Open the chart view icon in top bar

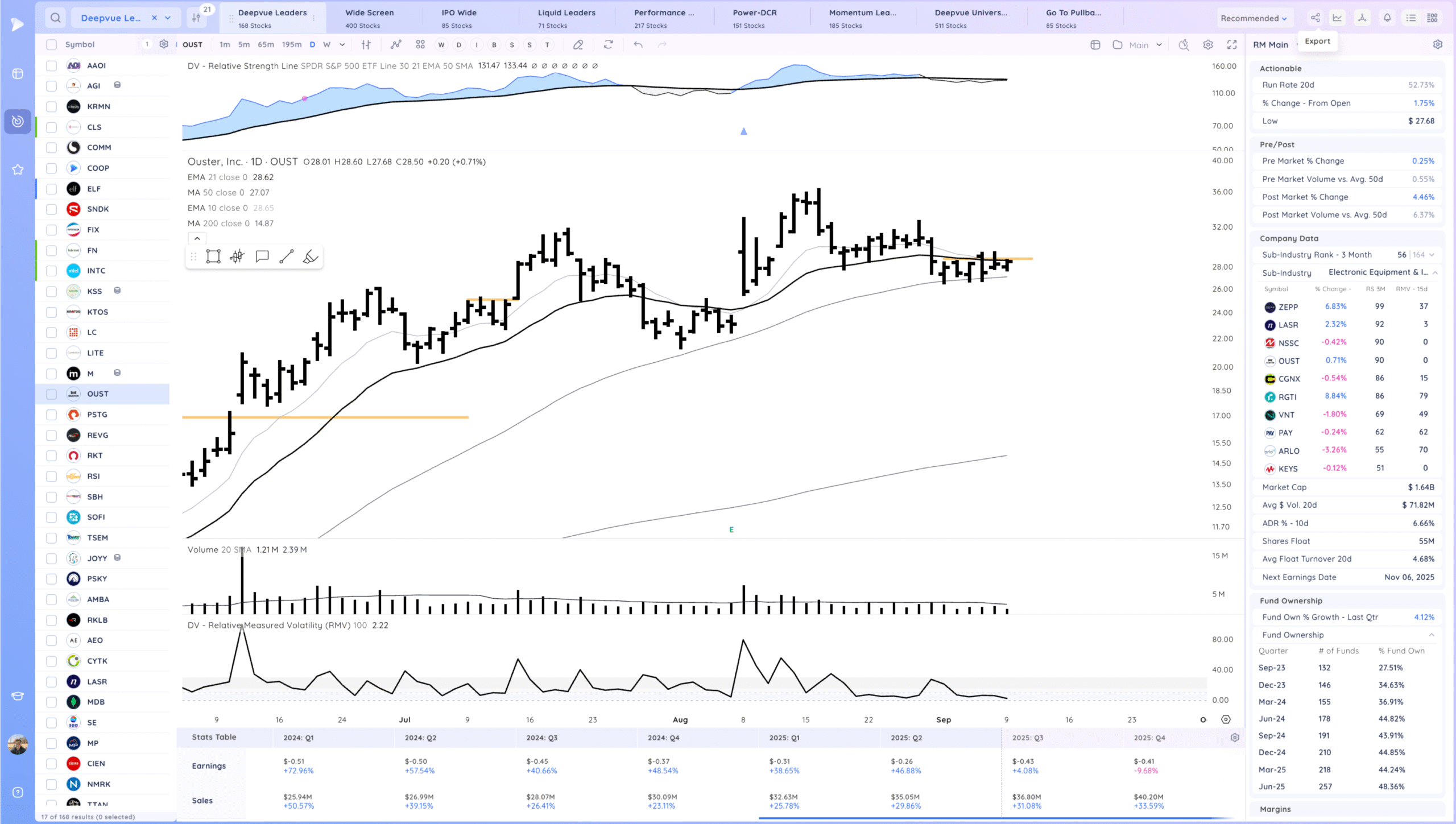point(1338,18)
